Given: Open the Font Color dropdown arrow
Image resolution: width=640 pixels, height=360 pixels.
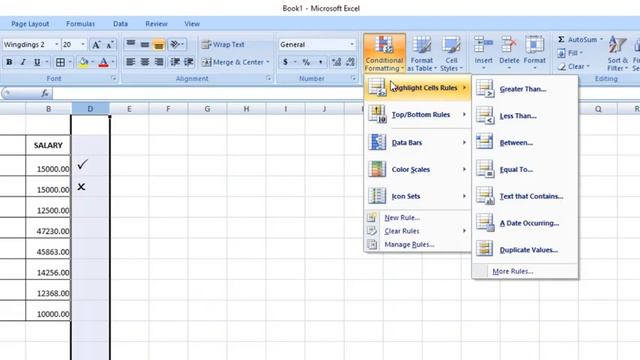Looking at the screenshot, I should pyautogui.click(x=113, y=62).
